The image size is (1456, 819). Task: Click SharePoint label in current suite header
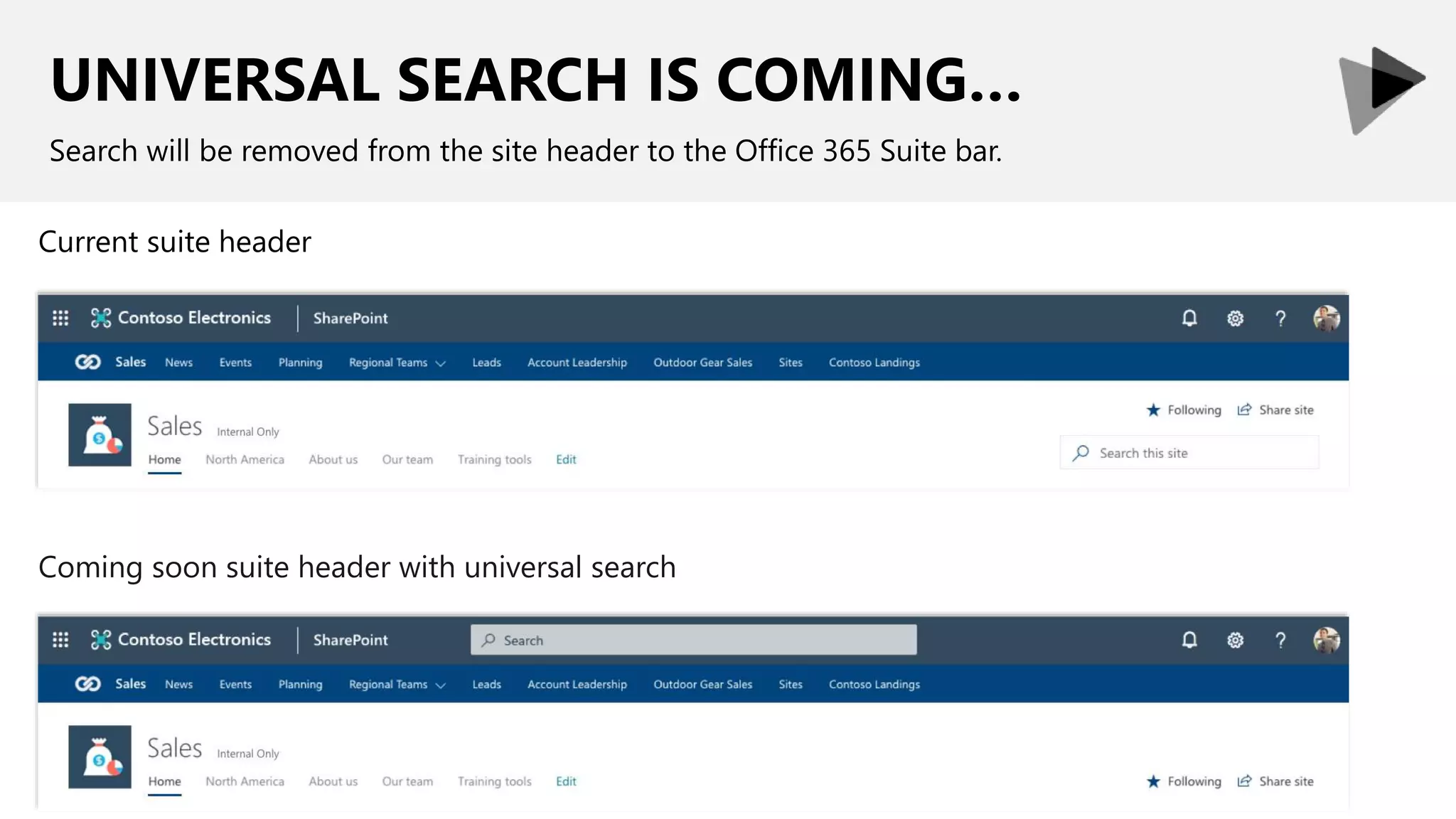[x=350, y=318]
